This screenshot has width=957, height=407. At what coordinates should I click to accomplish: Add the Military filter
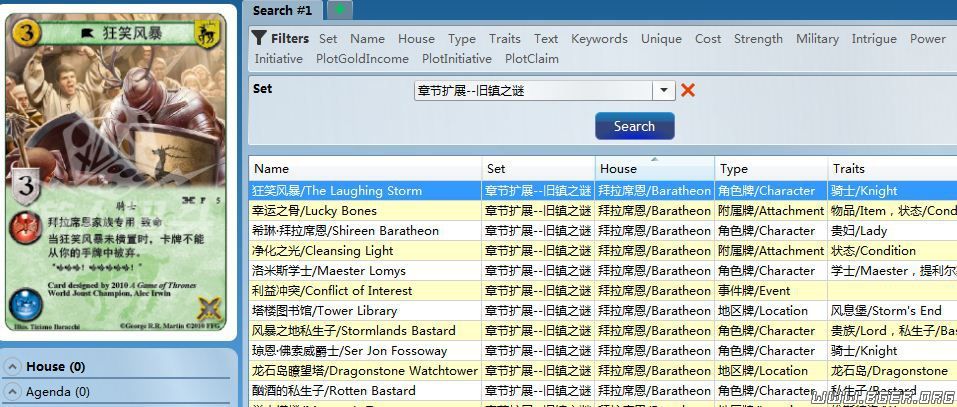817,38
